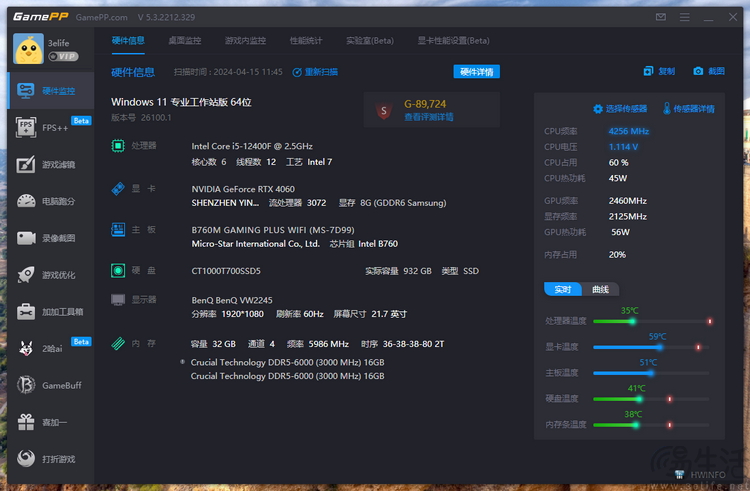750x491 pixels.
Task: Click the 主板 motherboard icon
Action: (x=118, y=229)
